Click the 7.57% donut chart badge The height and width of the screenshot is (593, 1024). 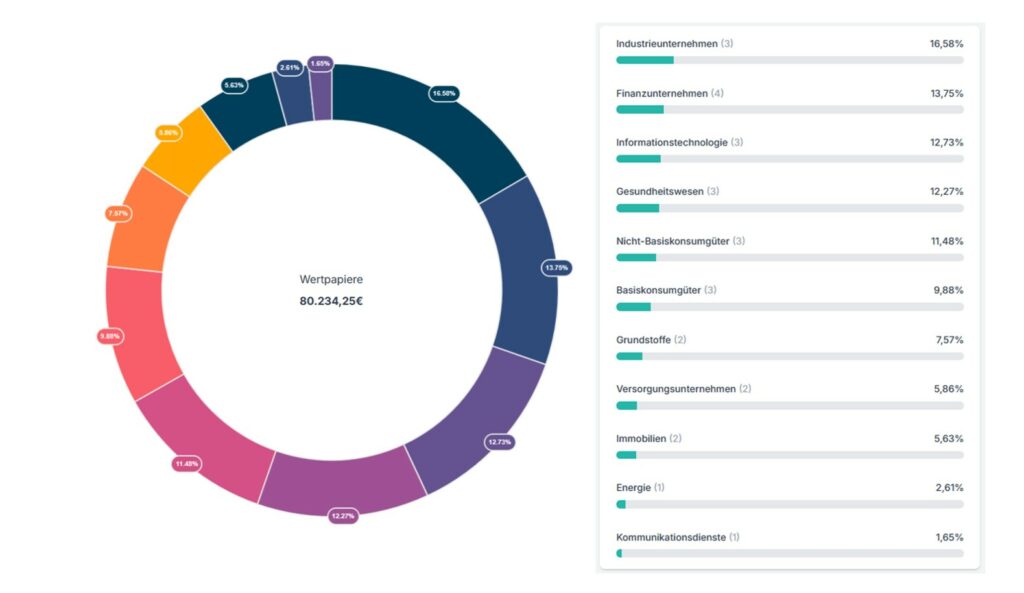118,214
